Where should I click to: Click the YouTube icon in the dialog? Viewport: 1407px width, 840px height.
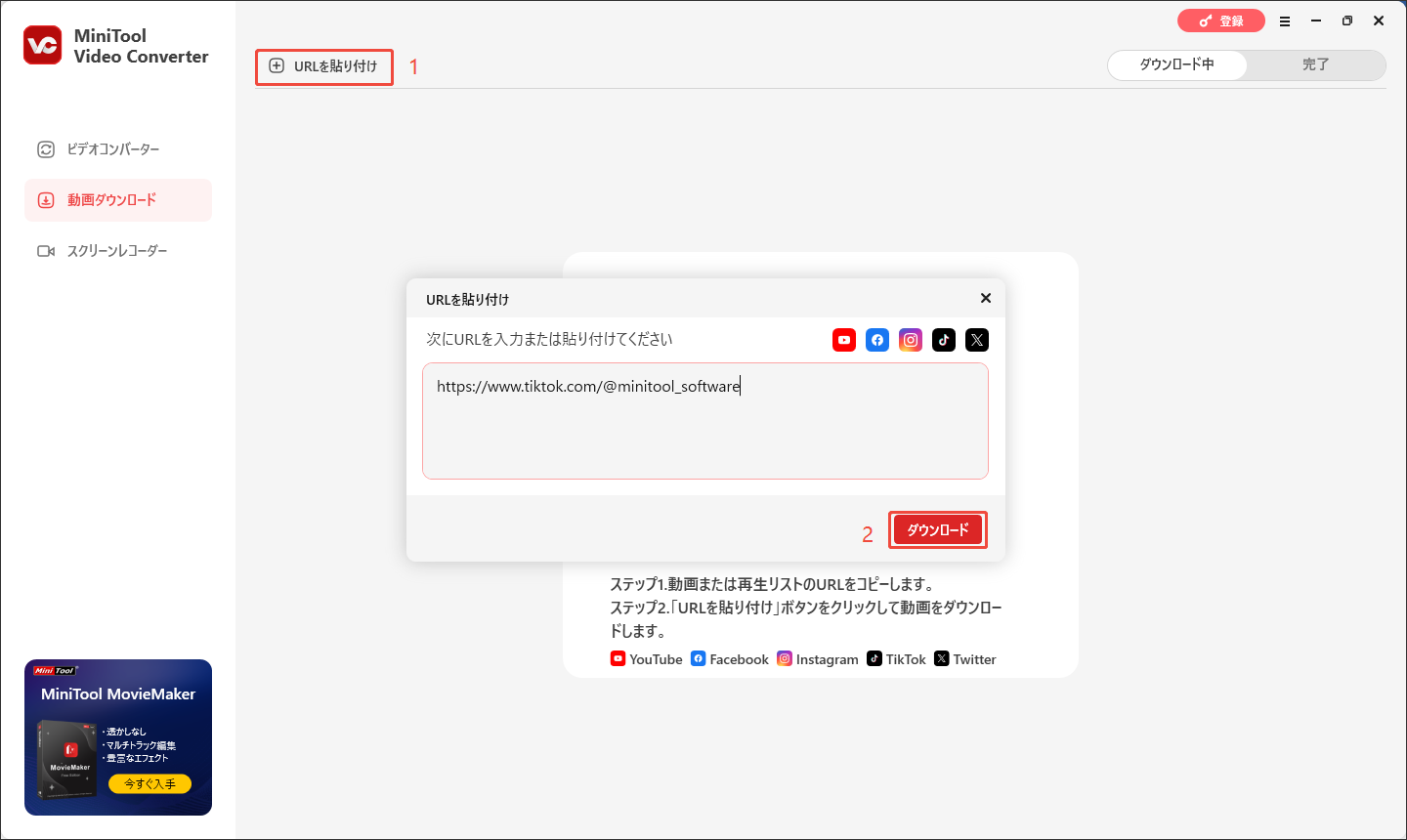tap(844, 340)
